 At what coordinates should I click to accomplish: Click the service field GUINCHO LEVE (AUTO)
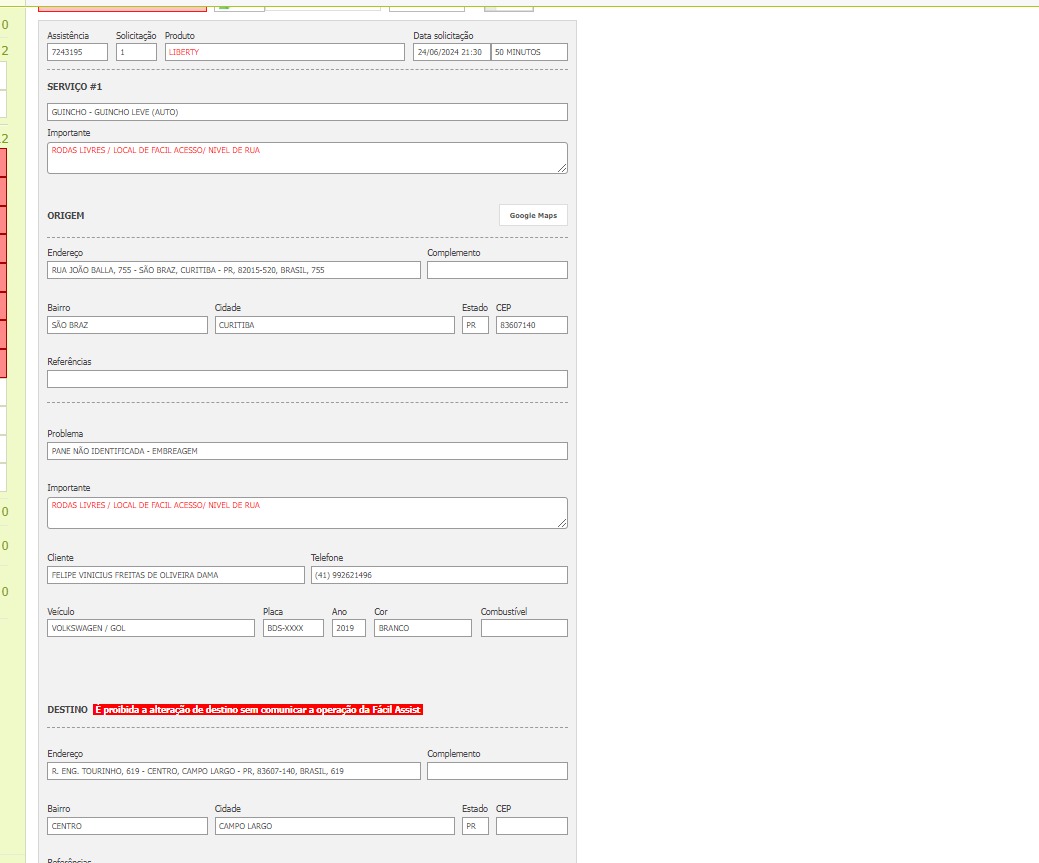tap(307, 112)
